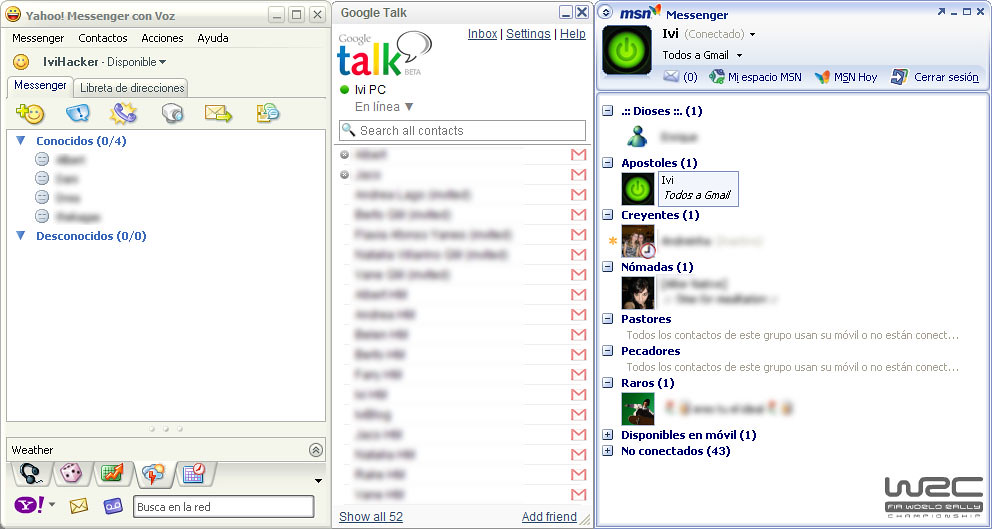The width and height of the screenshot is (992, 529).
Task: Open the Disponible status dropdown in Yahoo
Action: 163,62
